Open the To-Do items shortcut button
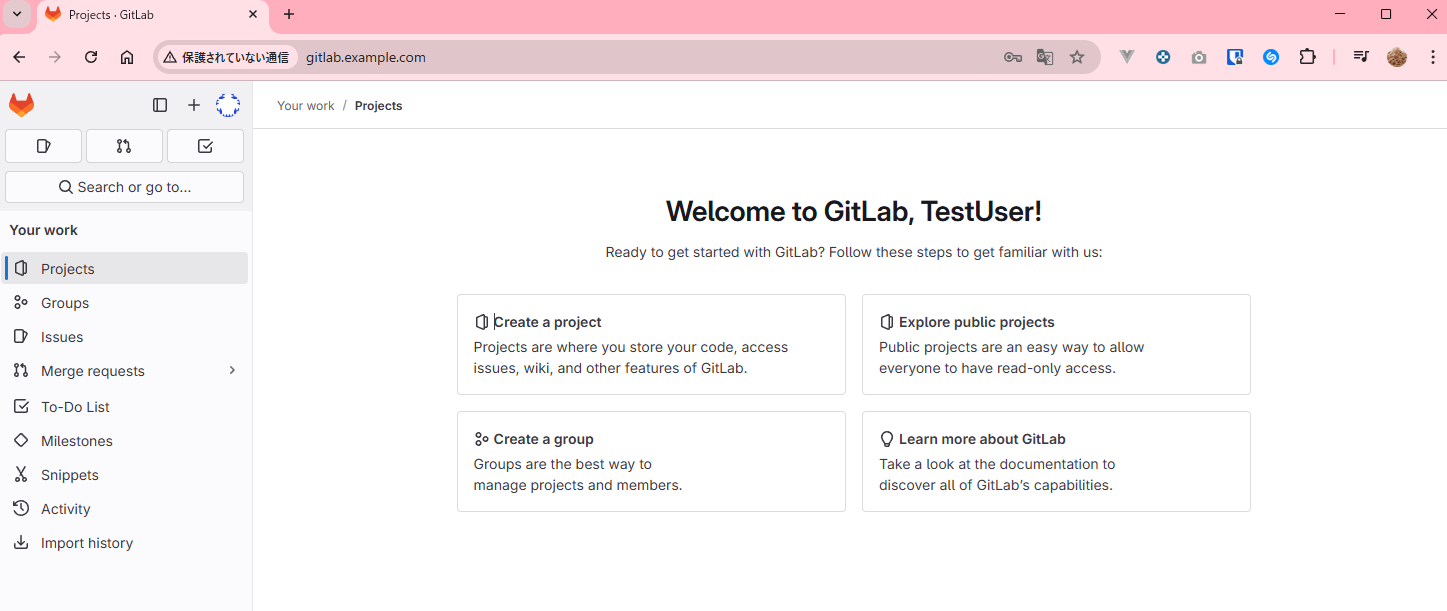 point(205,146)
